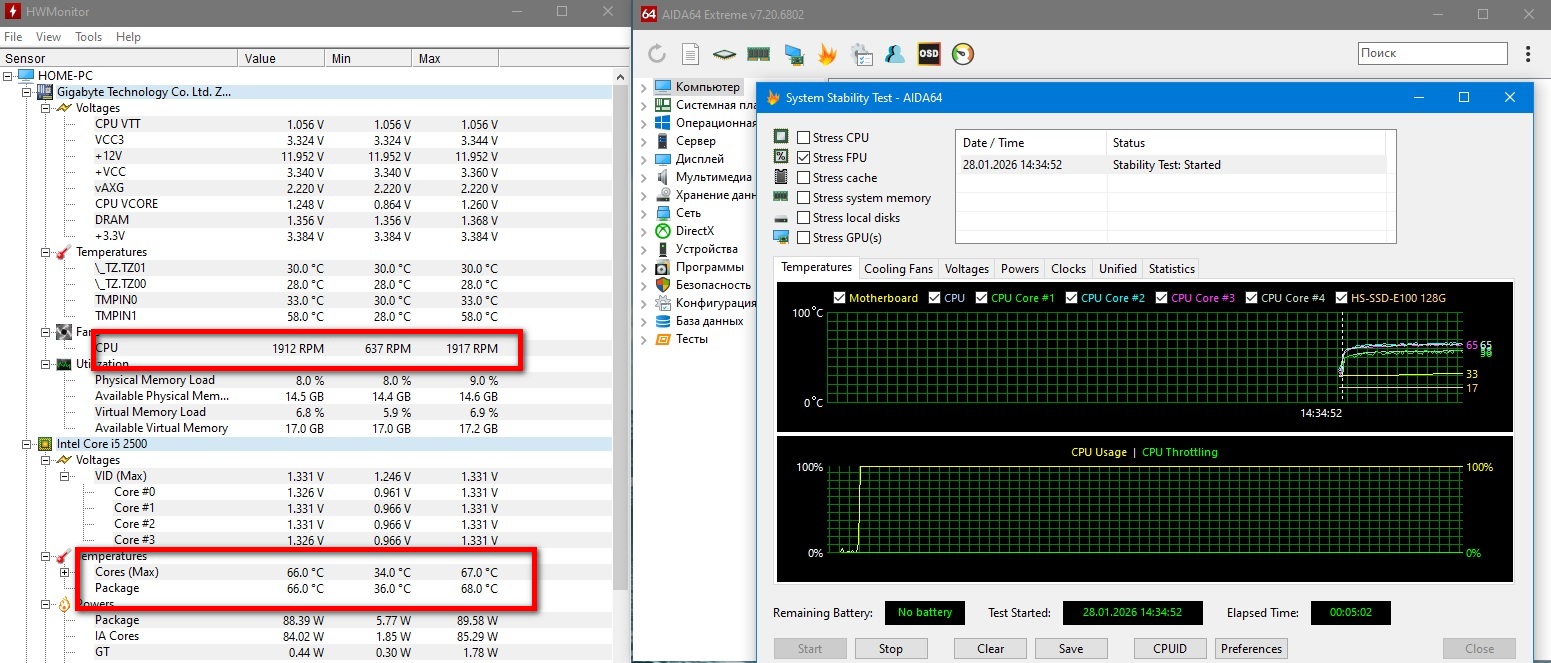Switch to the Statistics tab
Image resolution: width=1551 pixels, height=663 pixels.
[x=1171, y=268]
